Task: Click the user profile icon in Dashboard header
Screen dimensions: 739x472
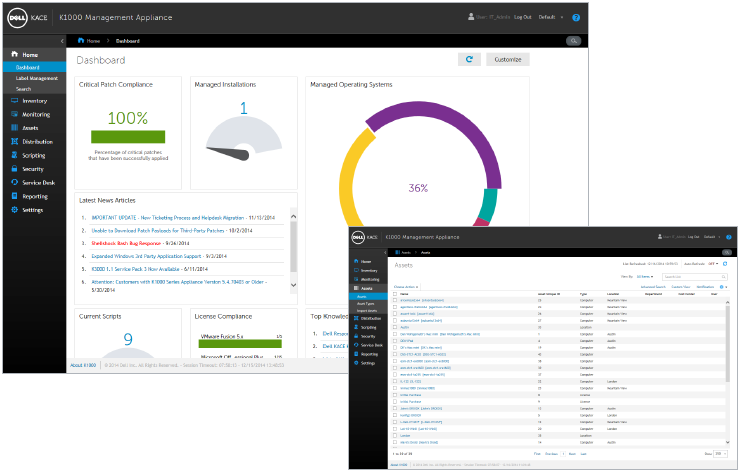Action: click(471, 17)
